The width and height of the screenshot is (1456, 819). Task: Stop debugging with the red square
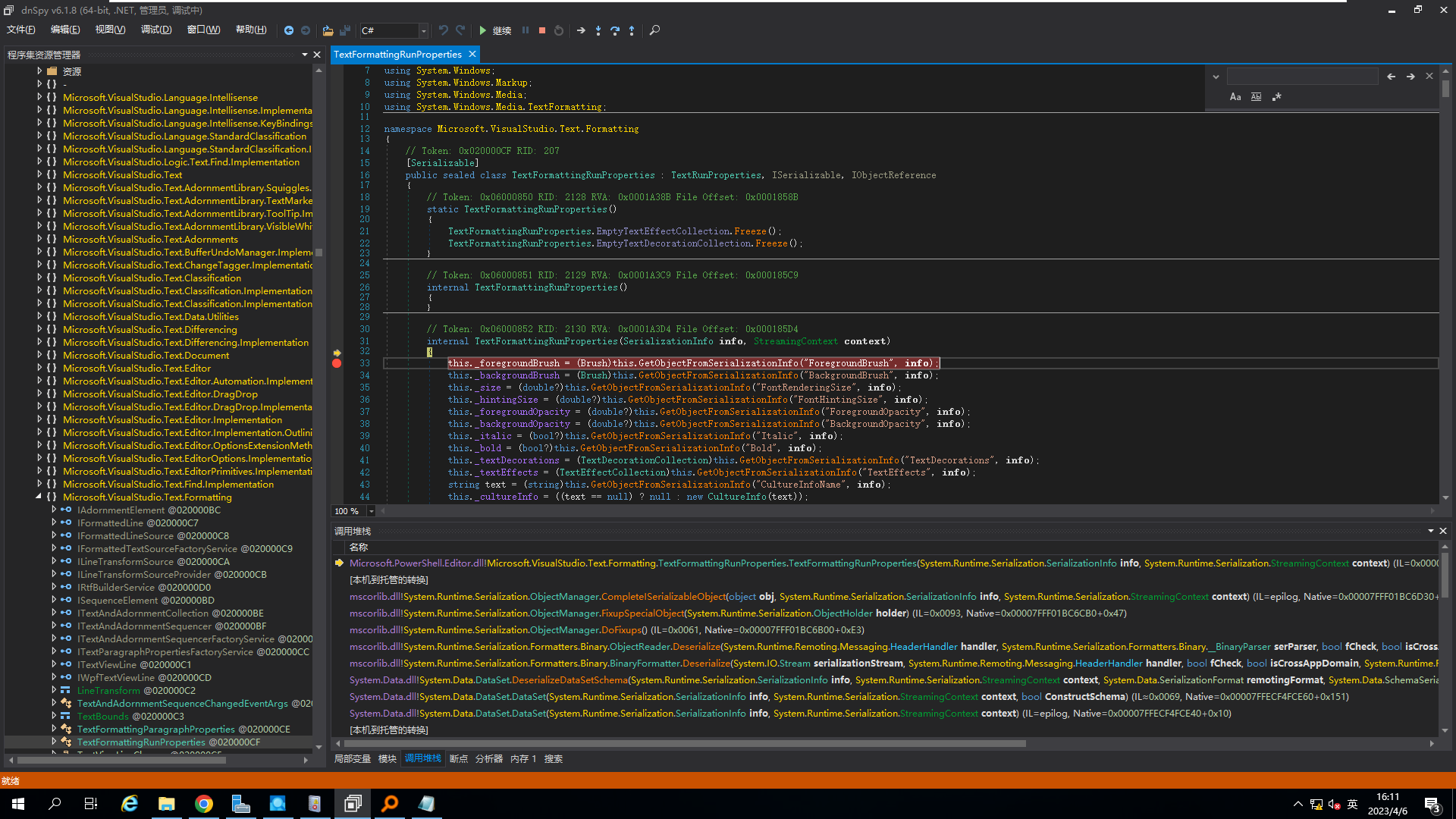click(x=542, y=30)
